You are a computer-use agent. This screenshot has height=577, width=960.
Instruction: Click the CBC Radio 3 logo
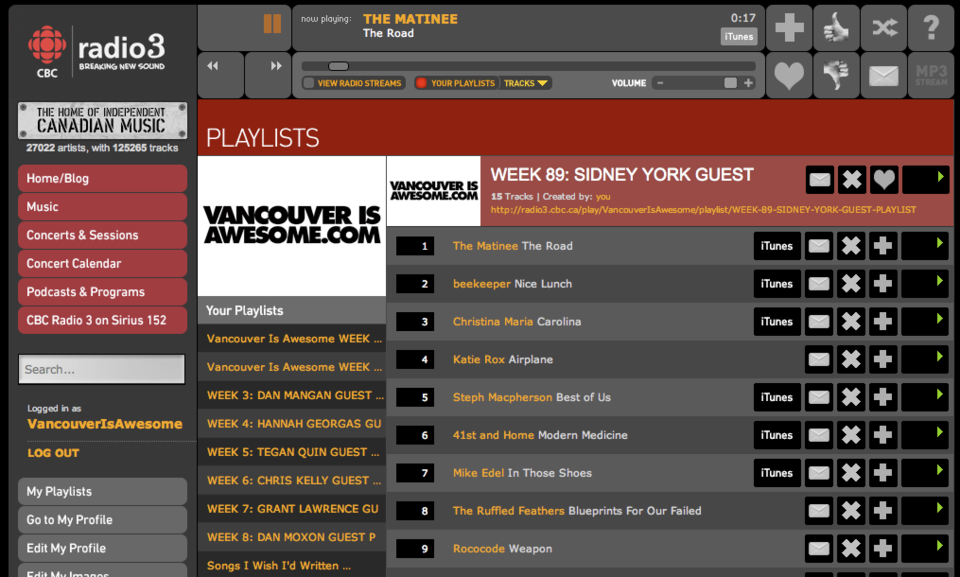(97, 51)
